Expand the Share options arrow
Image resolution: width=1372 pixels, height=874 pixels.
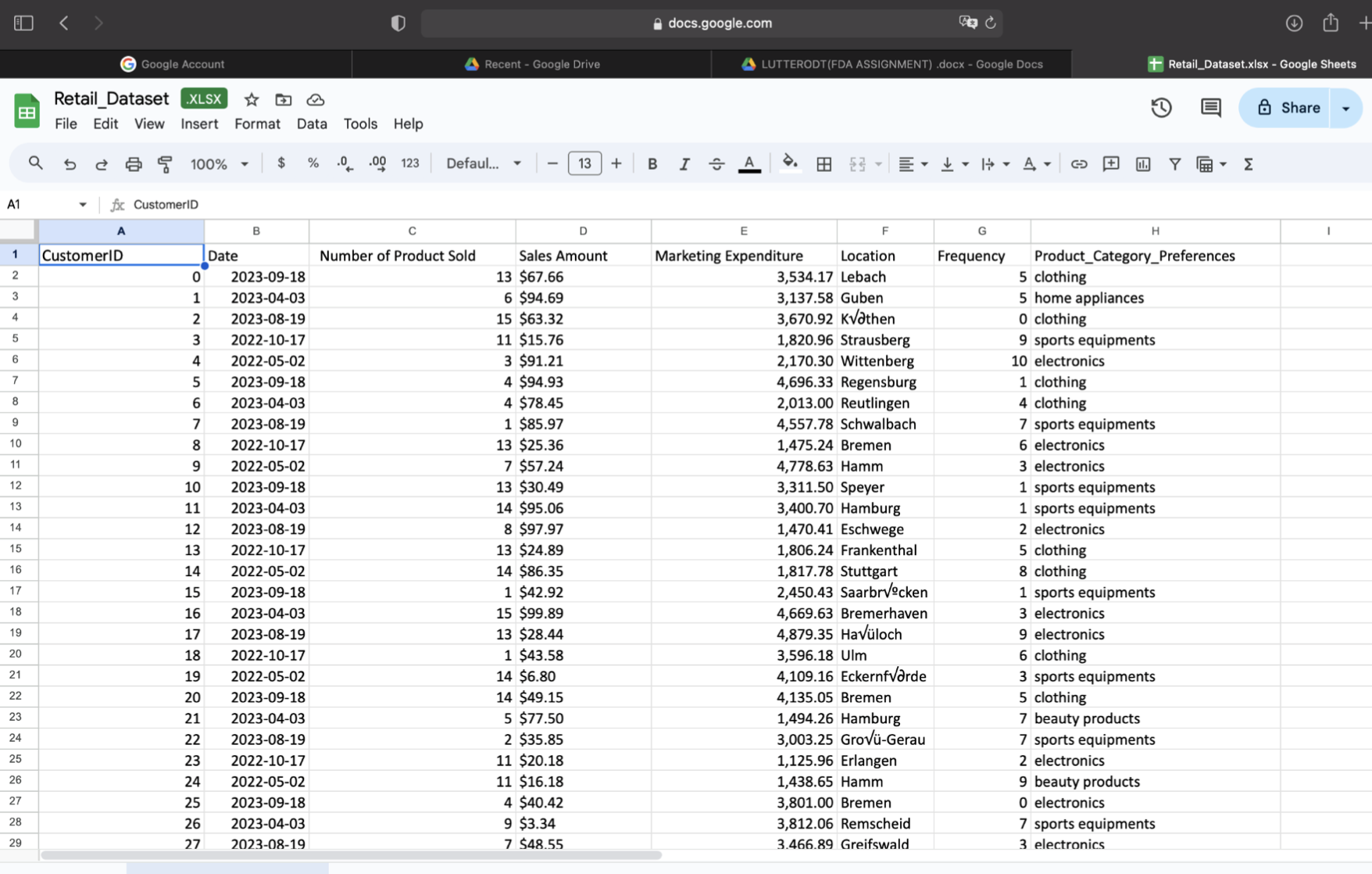[1346, 108]
